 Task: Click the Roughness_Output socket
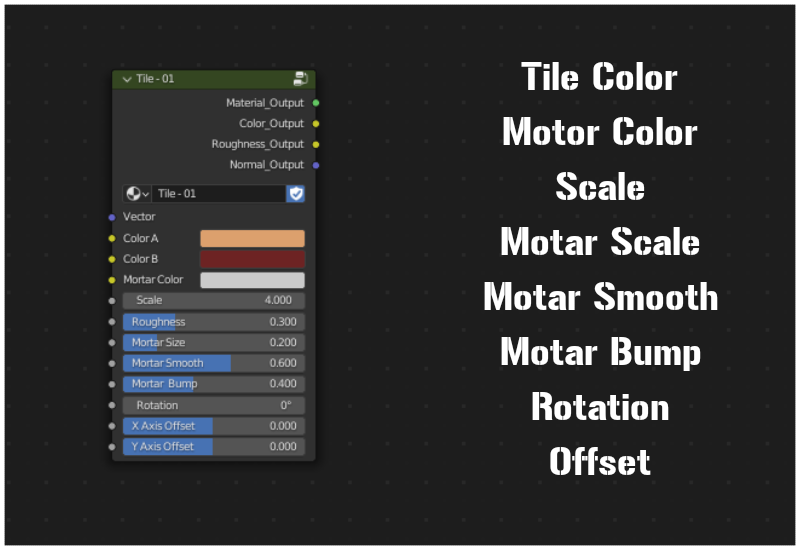[316, 145]
